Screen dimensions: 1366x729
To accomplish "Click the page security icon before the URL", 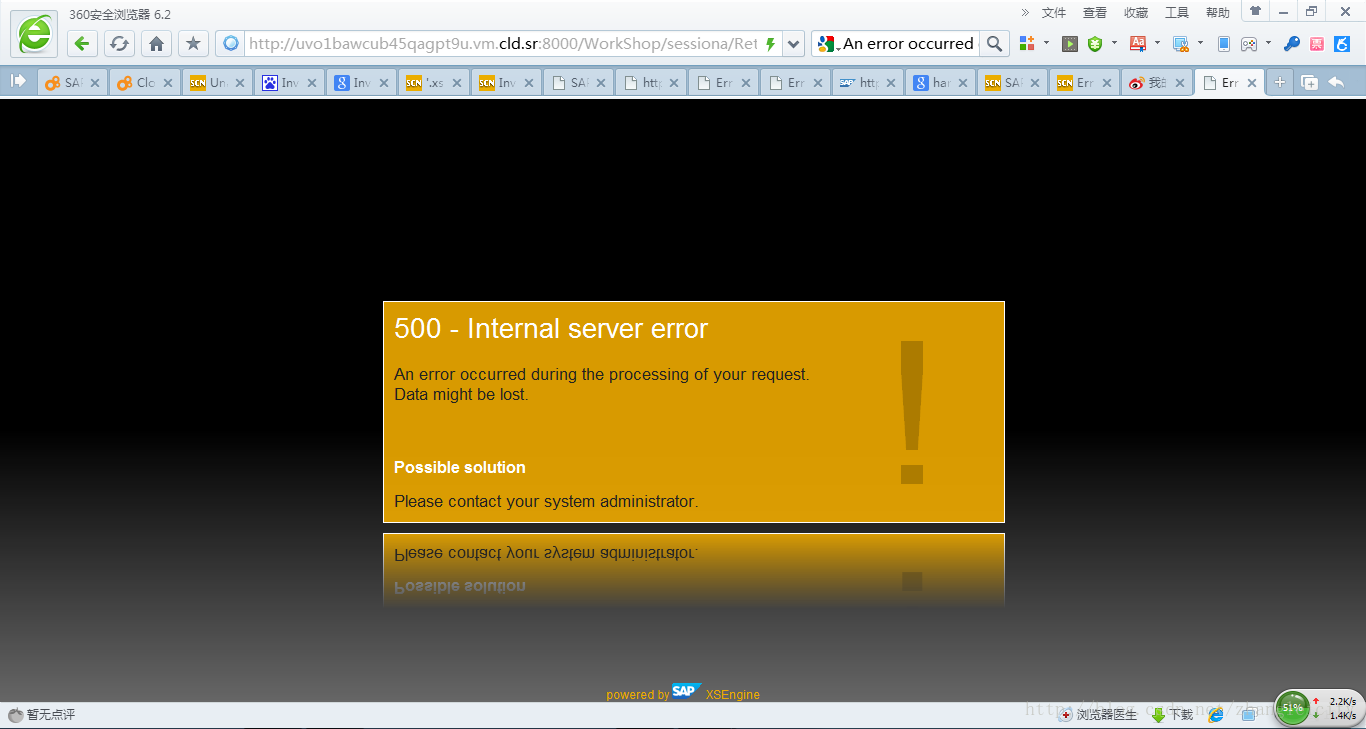I will coord(231,44).
